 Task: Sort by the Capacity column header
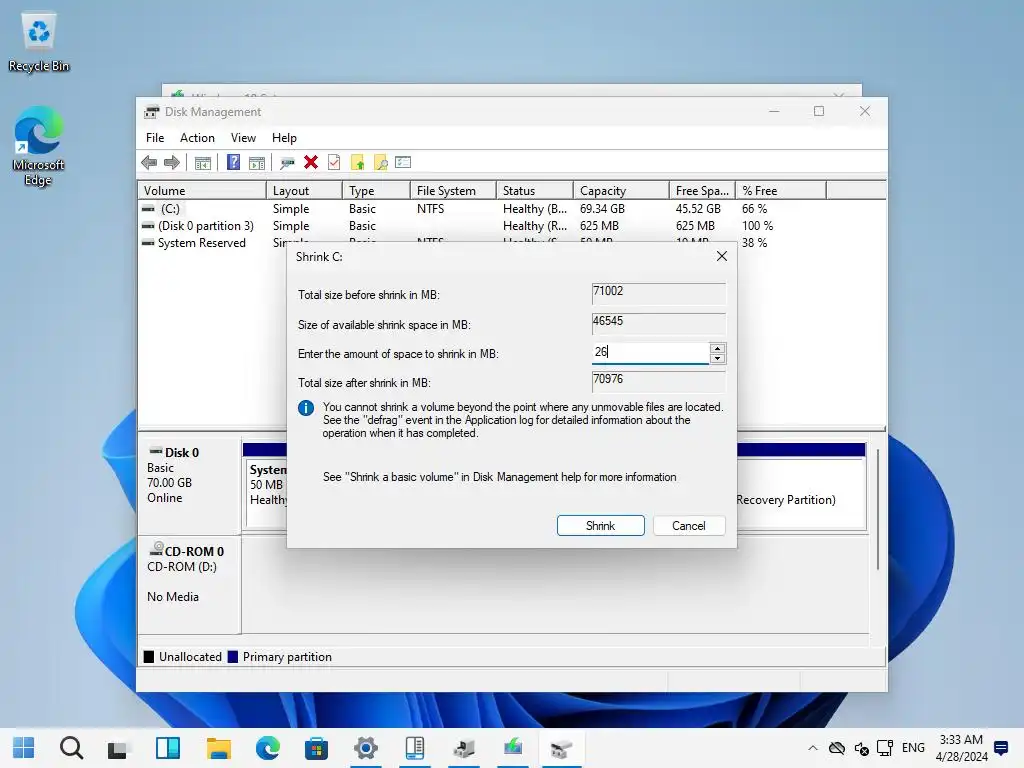click(x=622, y=191)
